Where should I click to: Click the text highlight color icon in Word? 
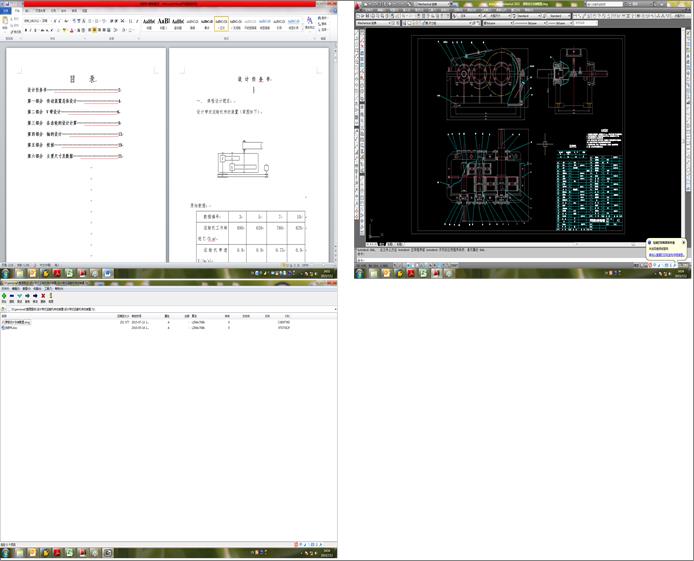pos(65,31)
